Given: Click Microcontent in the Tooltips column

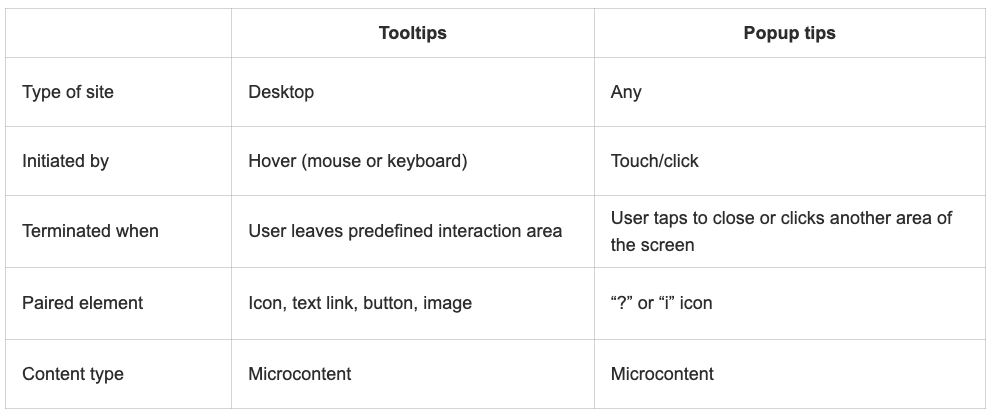Looking at the screenshot, I should [x=299, y=374].
